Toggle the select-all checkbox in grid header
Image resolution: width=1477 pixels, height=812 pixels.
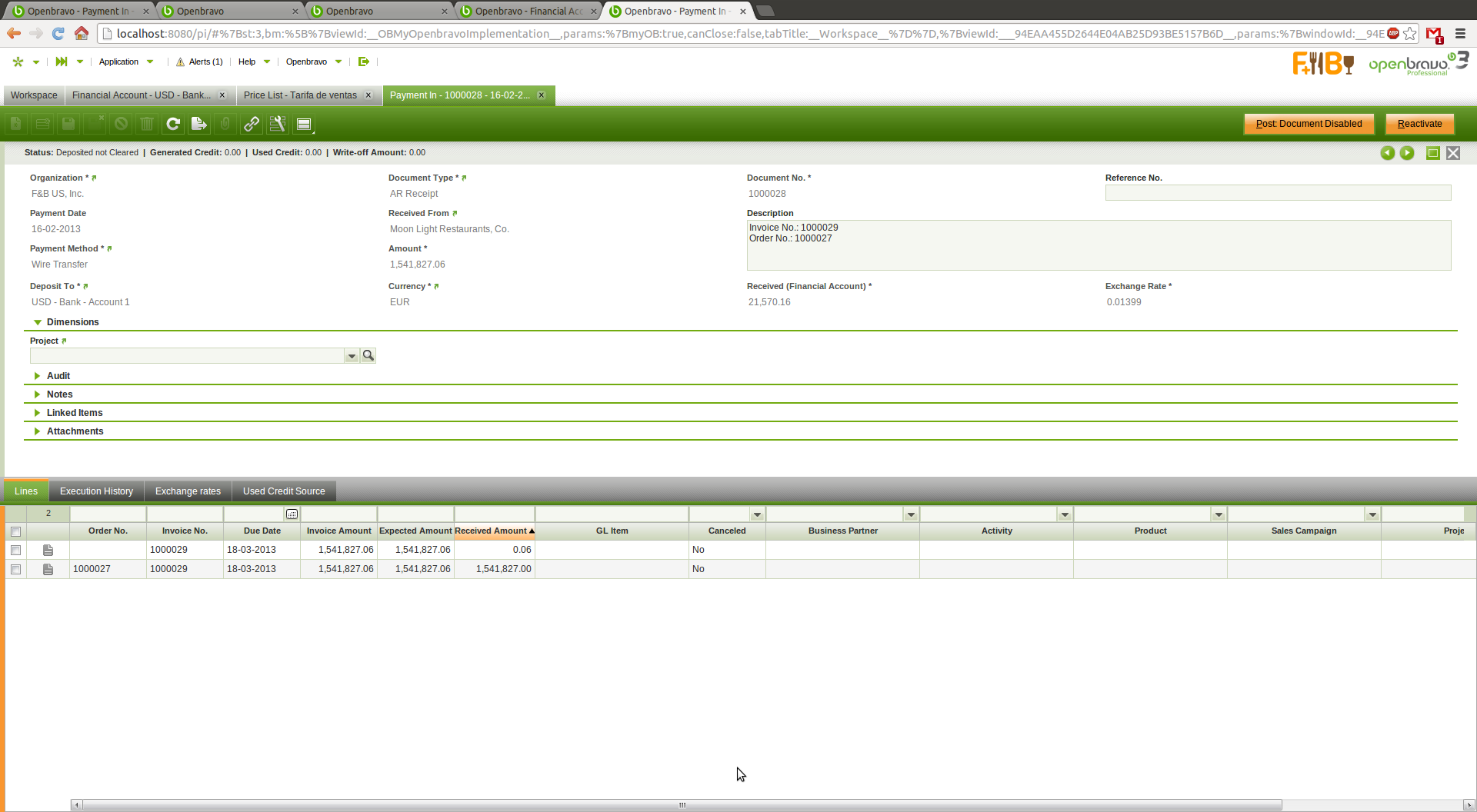click(15, 531)
